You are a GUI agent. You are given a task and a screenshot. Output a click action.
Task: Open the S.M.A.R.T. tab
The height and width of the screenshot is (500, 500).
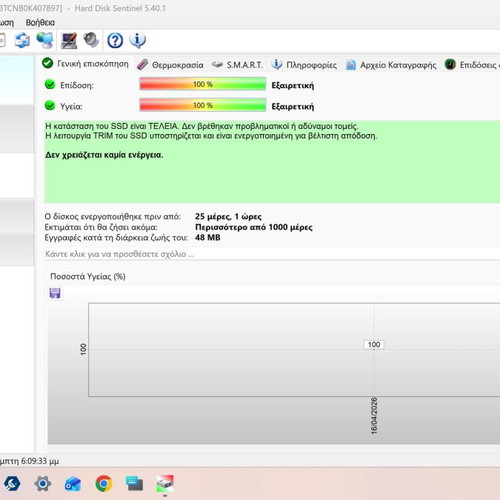tap(237, 65)
